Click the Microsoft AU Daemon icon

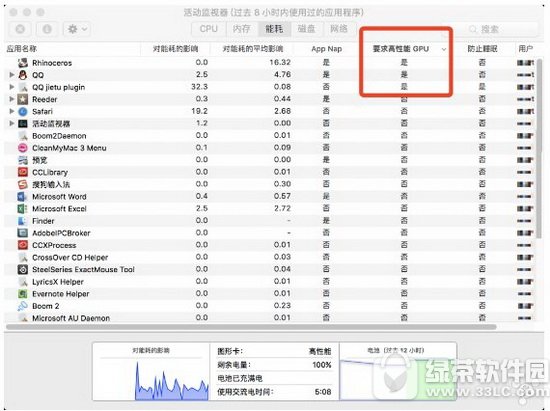(23, 318)
